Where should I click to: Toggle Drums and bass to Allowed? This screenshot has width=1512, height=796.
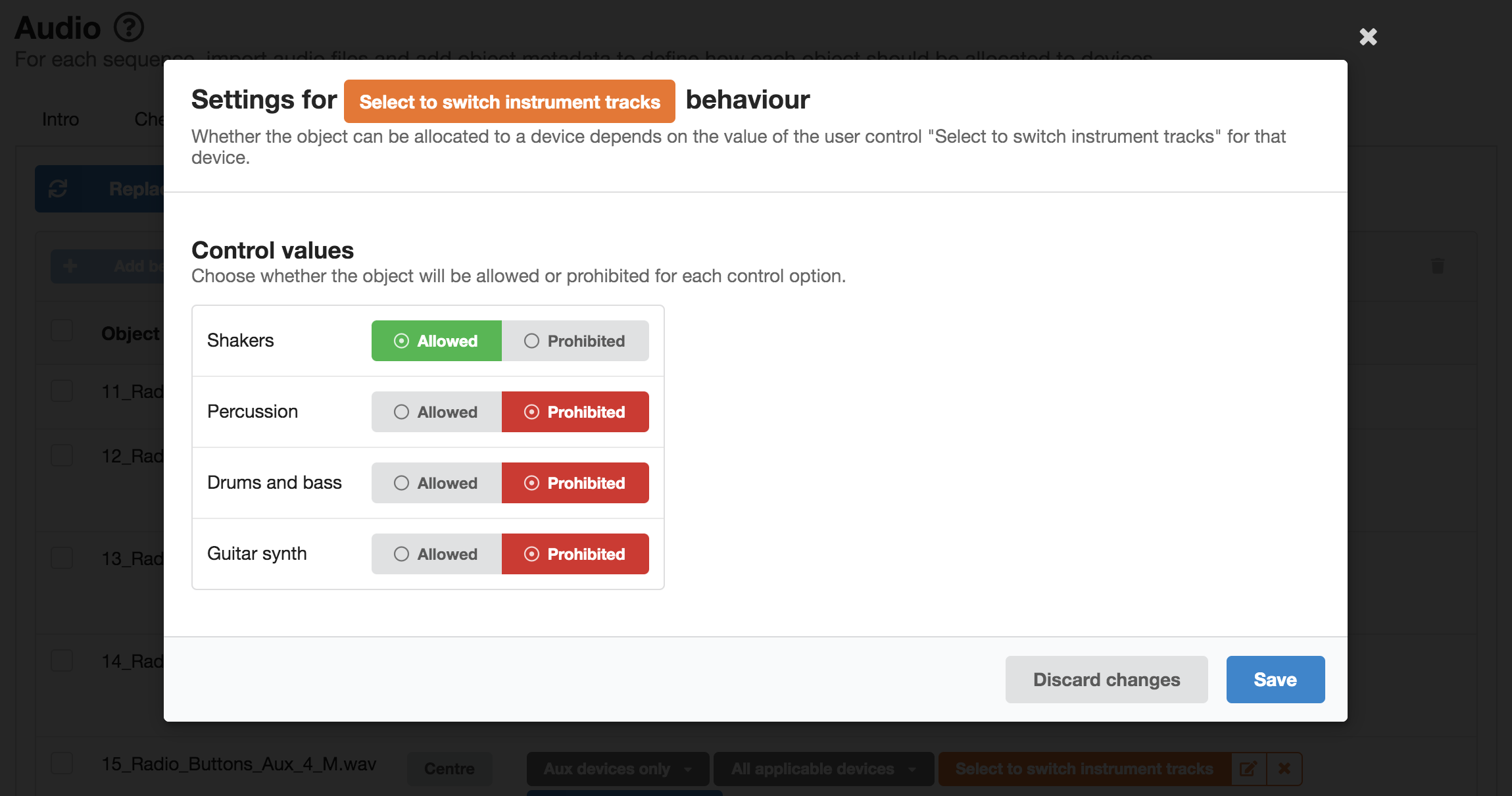[435, 483]
